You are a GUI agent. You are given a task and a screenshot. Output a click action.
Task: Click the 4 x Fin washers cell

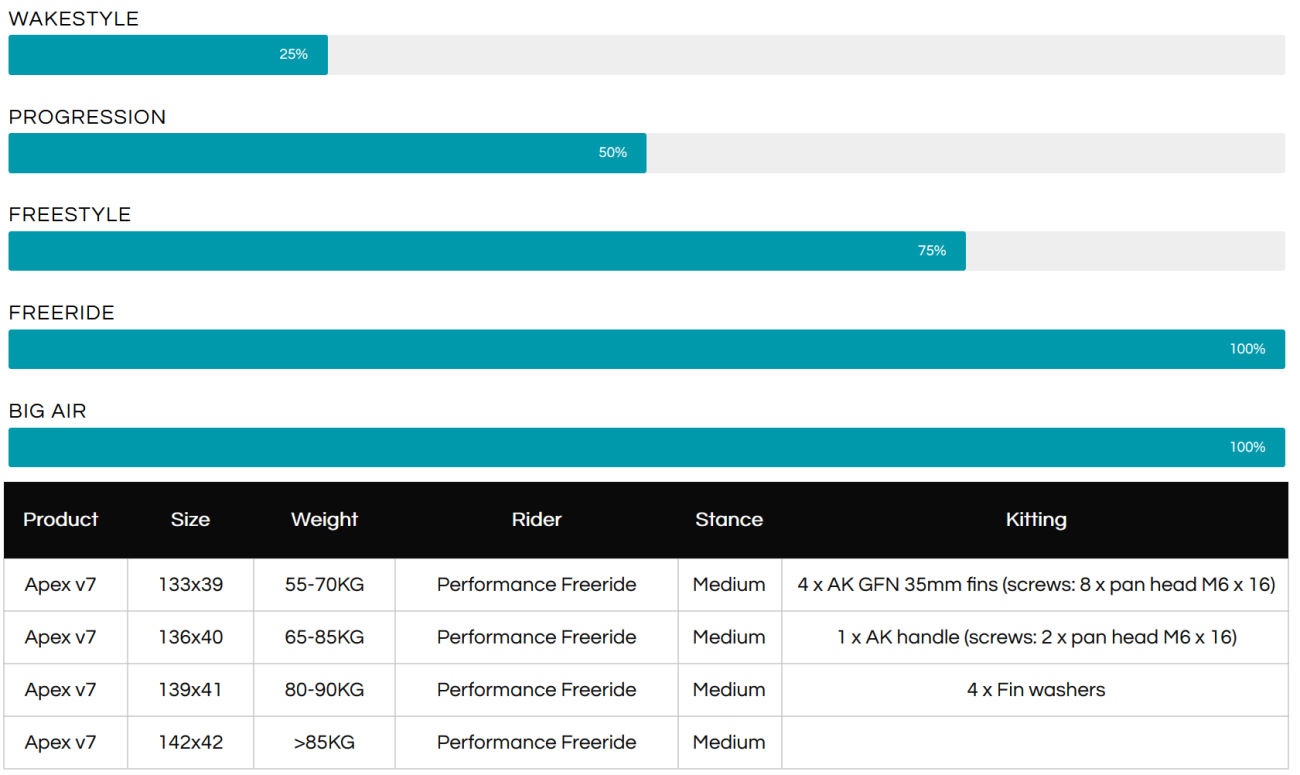[x=1035, y=690]
